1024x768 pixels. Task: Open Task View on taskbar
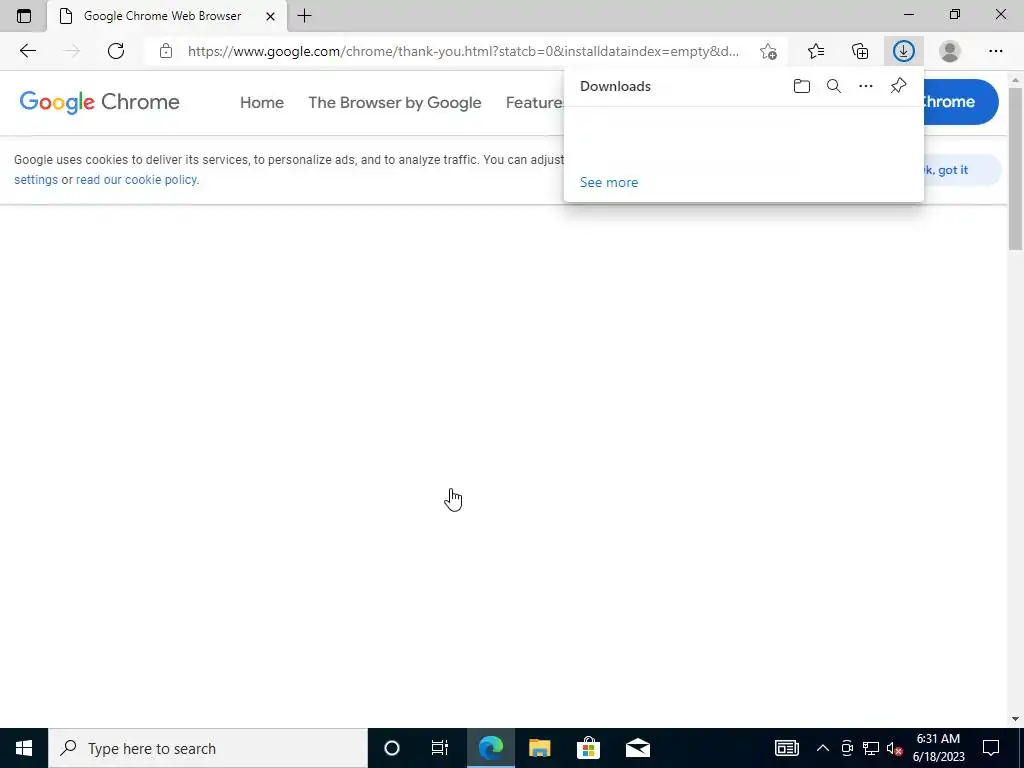point(440,748)
